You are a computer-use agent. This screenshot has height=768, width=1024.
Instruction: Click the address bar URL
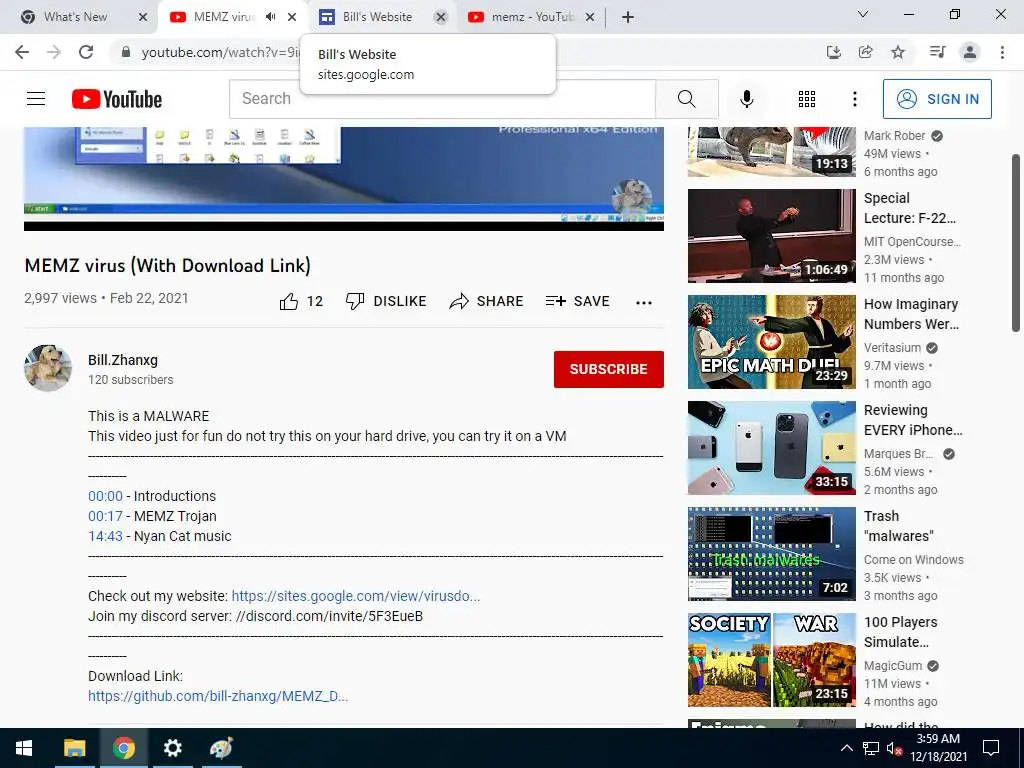(x=221, y=52)
